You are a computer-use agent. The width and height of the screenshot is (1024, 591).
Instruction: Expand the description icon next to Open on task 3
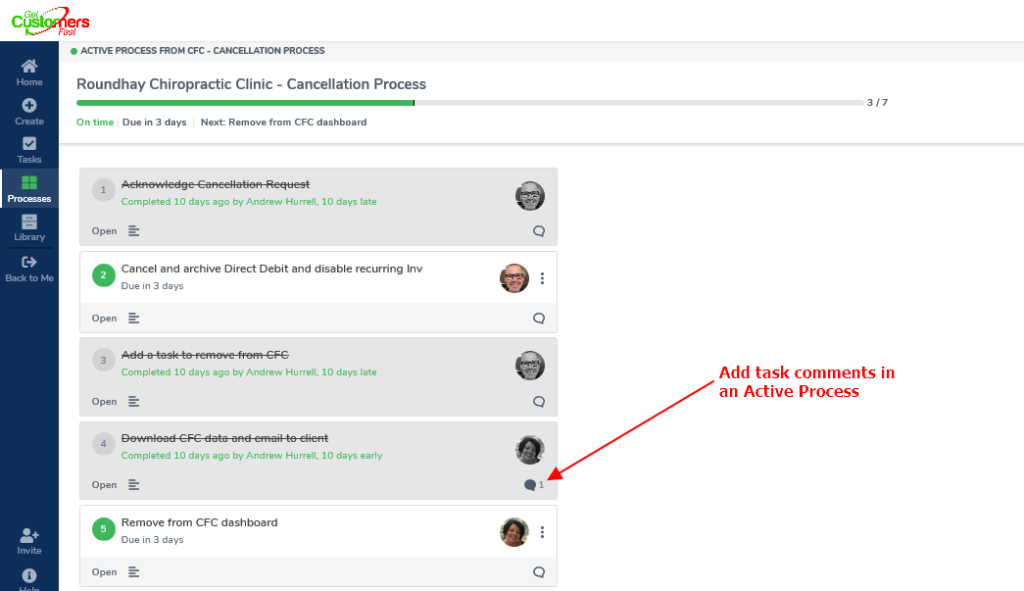(132, 401)
